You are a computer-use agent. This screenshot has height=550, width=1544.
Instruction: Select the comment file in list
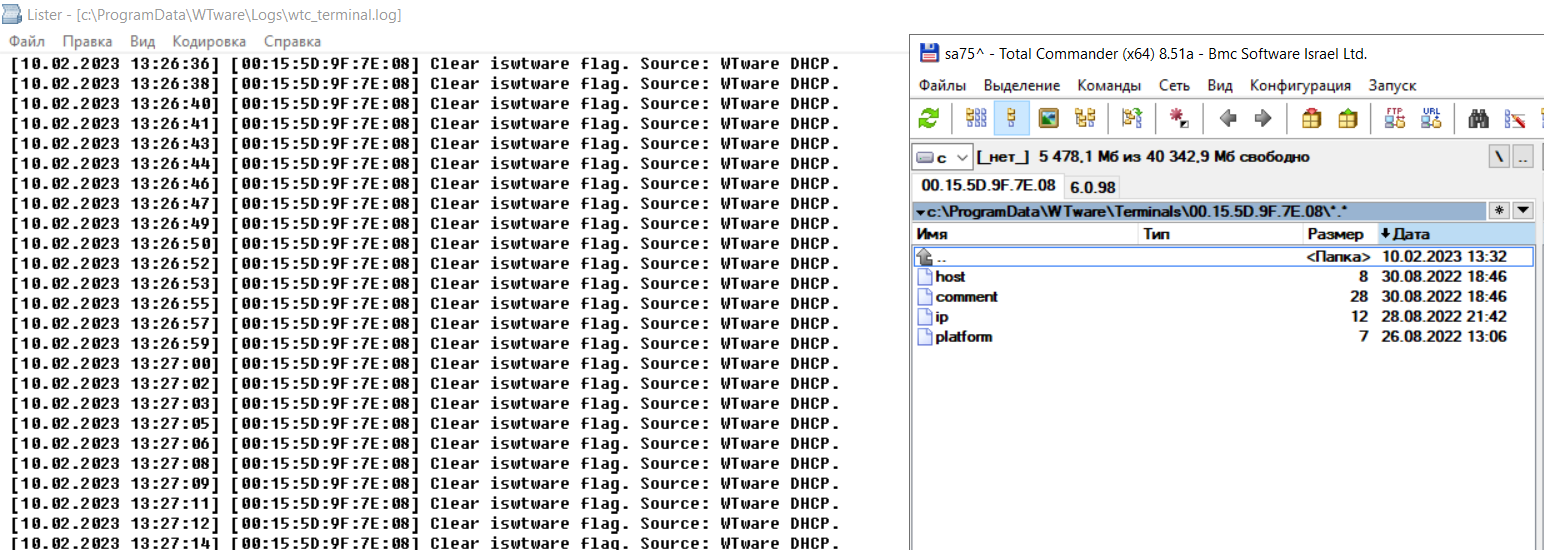pos(966,297)
